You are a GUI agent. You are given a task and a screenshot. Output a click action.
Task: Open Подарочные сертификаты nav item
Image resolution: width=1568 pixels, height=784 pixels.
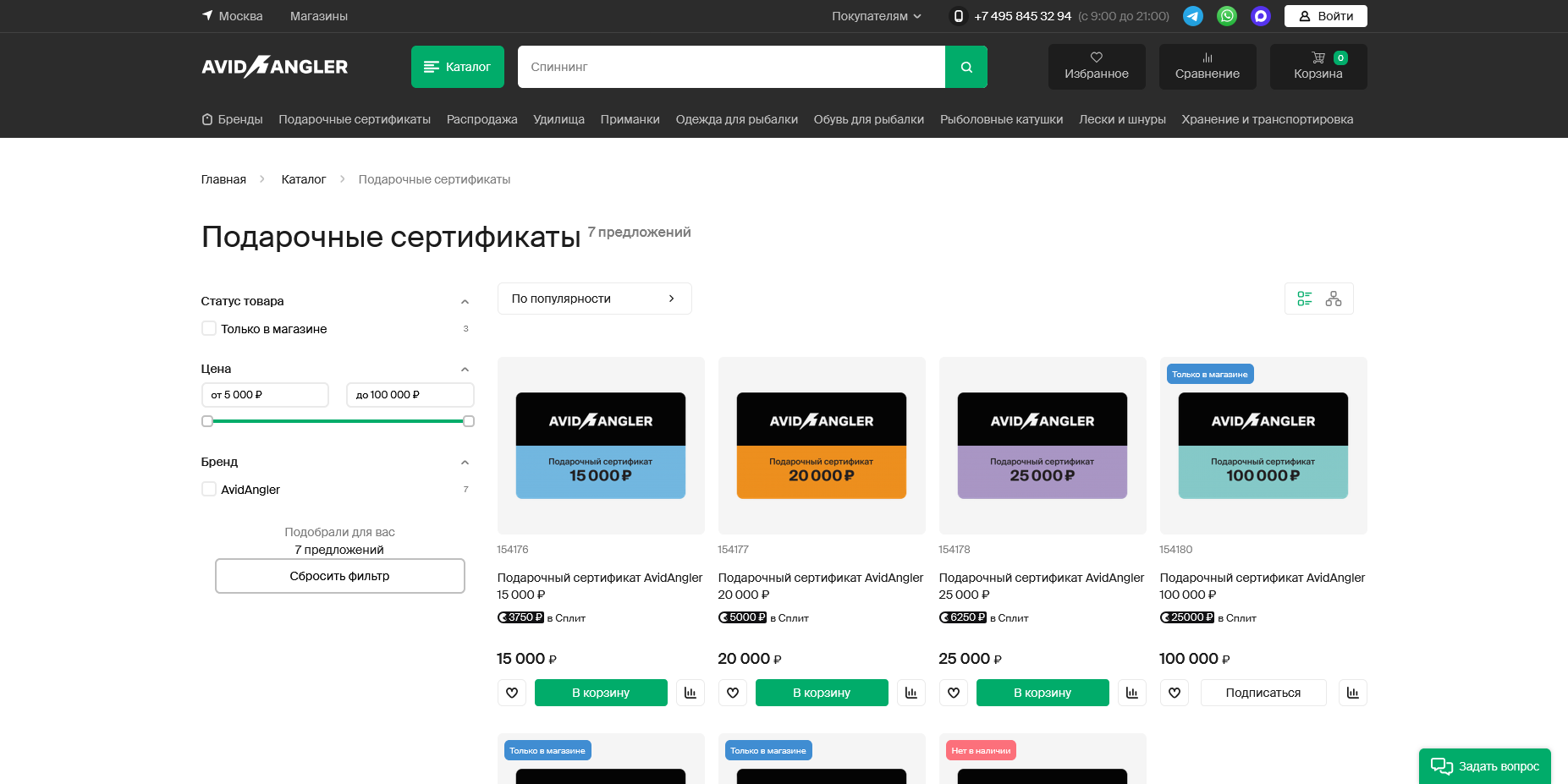coord(355,119)
